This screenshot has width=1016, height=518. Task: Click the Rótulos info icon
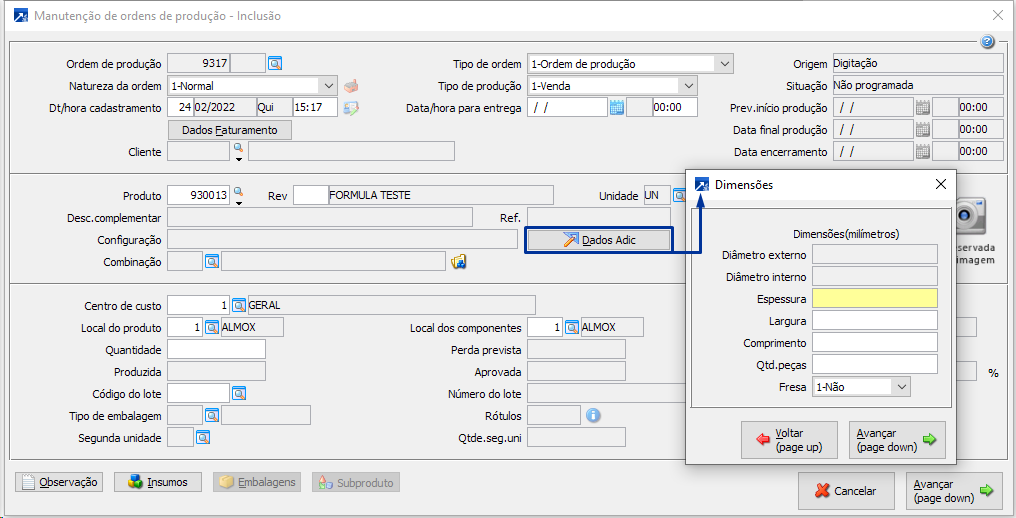point(593,415)
